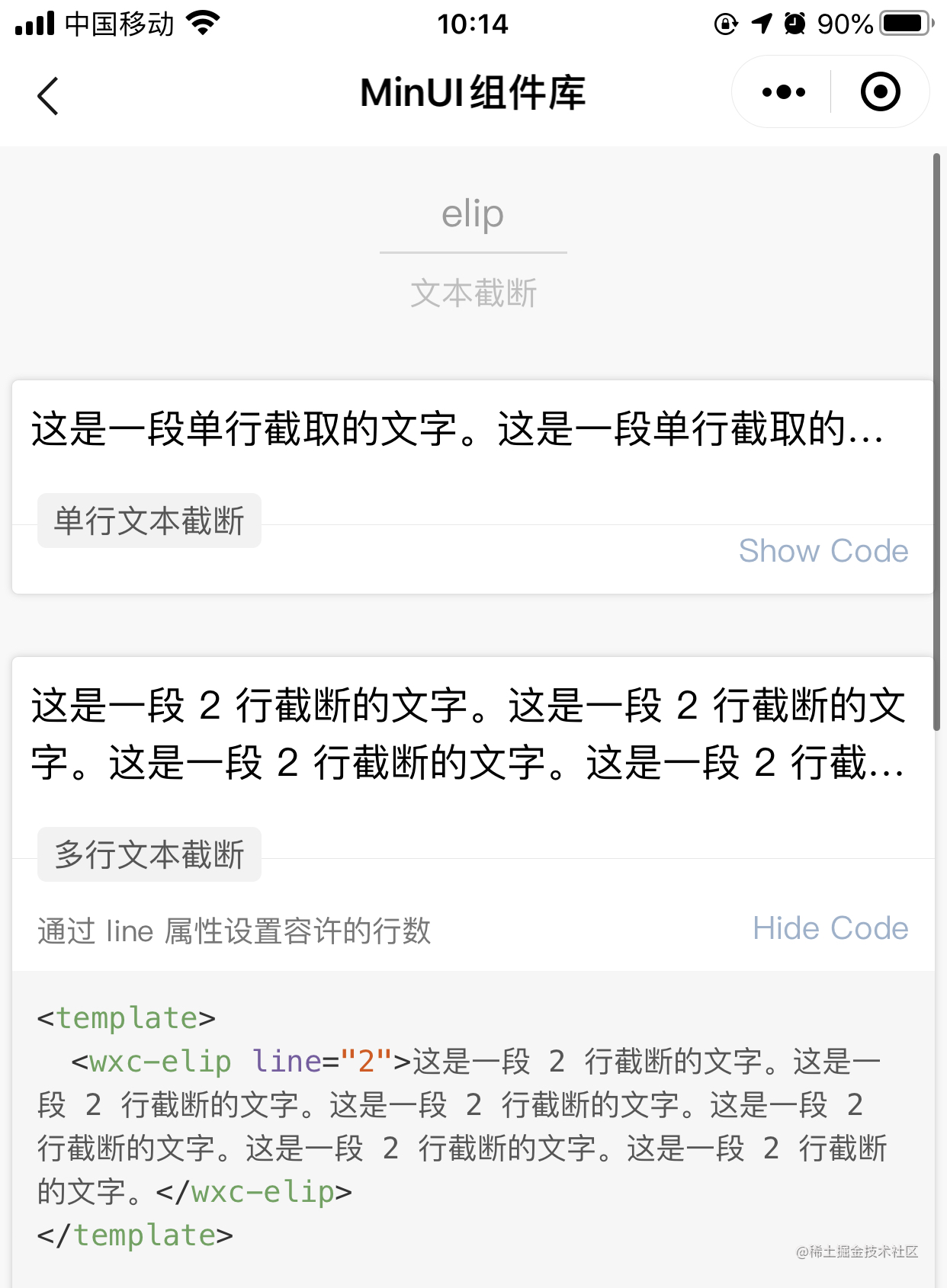Screen dimensions: 947x1288
Task: Click the vertical scrollbar on right edge
Action: point(937,442)
